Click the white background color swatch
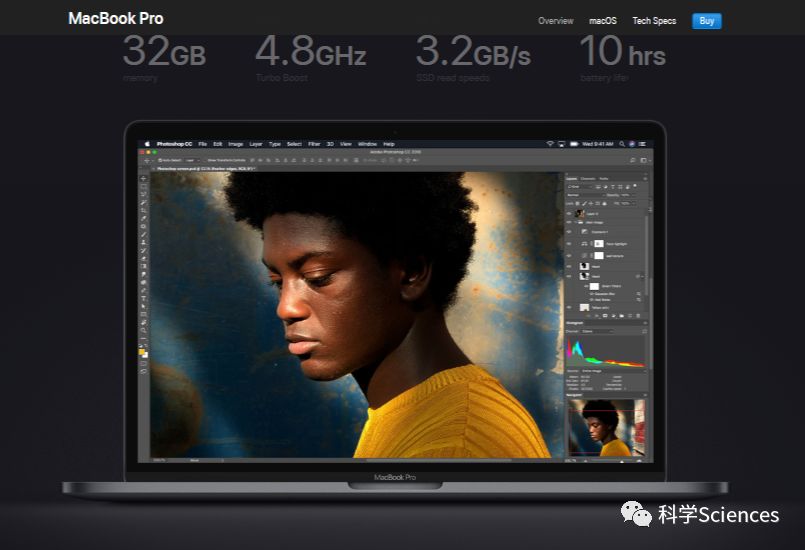The height and width of the screenshot is (550, 805). tap(145, 355)
